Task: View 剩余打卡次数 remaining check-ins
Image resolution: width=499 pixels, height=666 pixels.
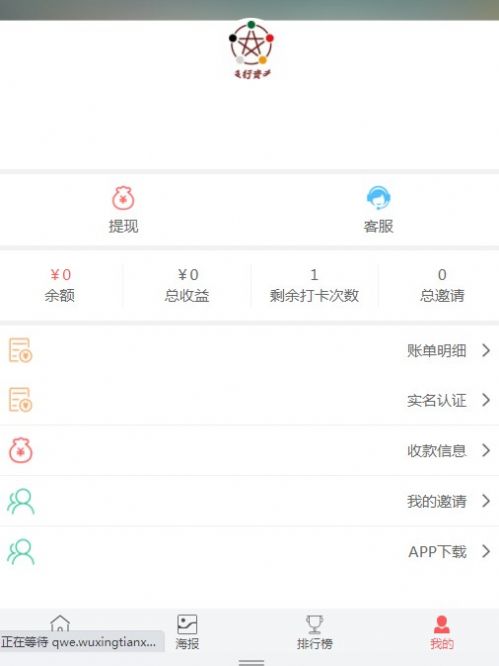Action: click(314, 285)
